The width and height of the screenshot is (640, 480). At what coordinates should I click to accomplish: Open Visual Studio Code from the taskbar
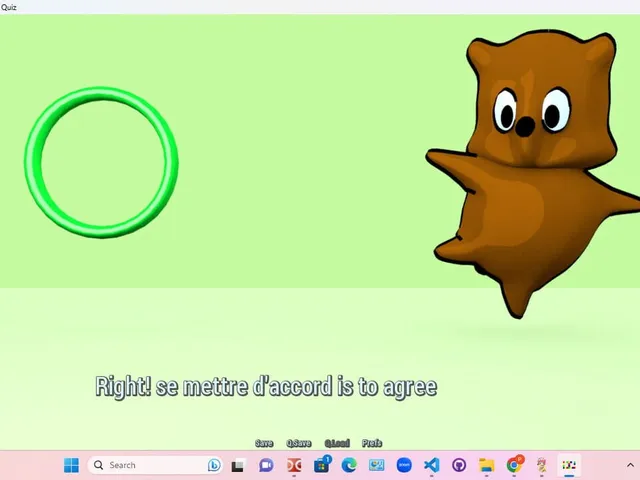pyautogui.click(x=431, y=465)
